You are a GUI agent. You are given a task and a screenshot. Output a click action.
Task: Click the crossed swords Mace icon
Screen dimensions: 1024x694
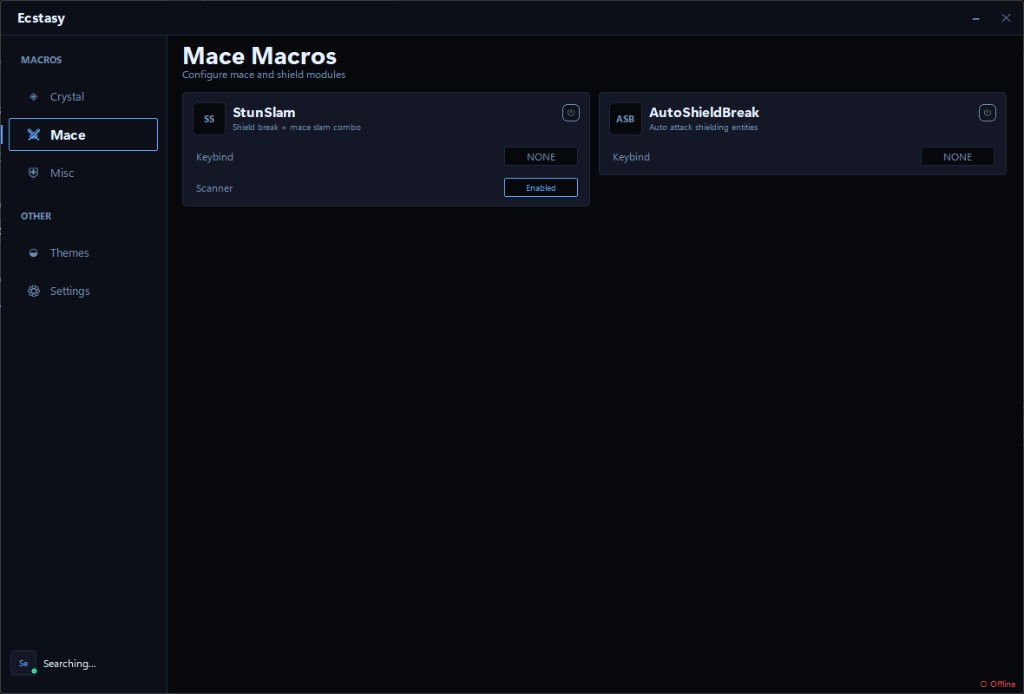click(33, 134)
